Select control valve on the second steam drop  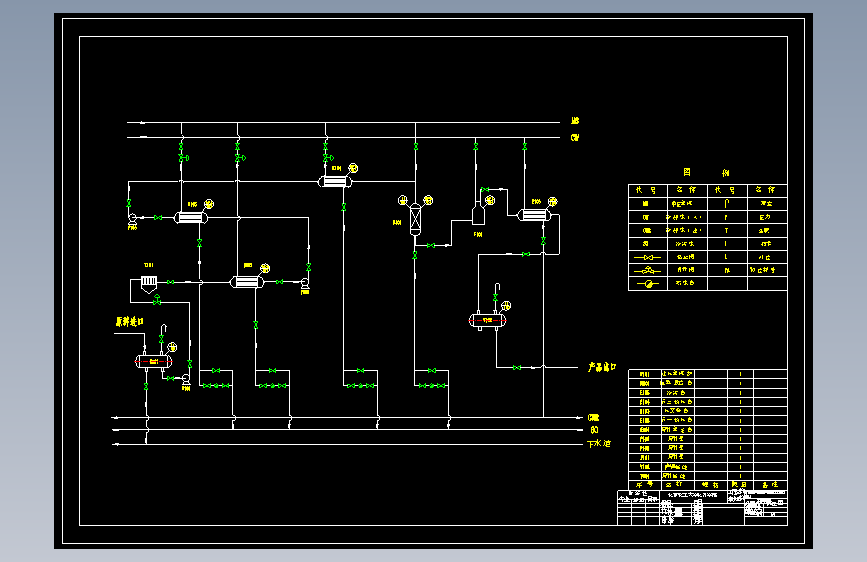tap(240, 158)
